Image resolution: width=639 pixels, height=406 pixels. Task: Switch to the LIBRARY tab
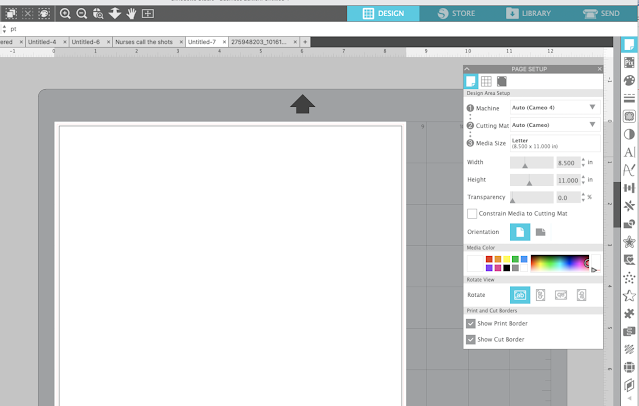[x=529, y=13]
